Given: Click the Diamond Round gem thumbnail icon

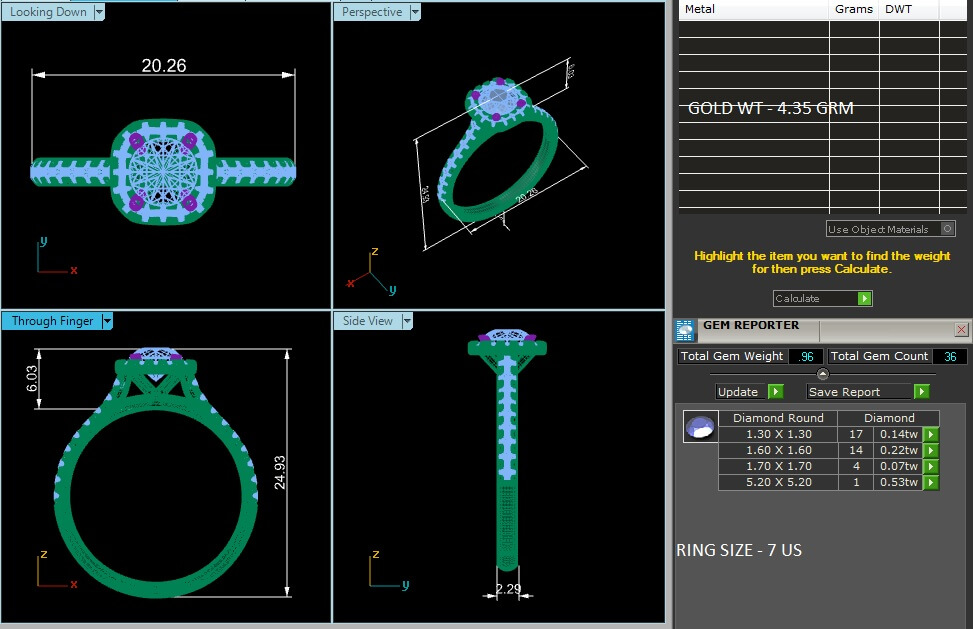Looking at the screenshot, I should (x=699, y=427).
